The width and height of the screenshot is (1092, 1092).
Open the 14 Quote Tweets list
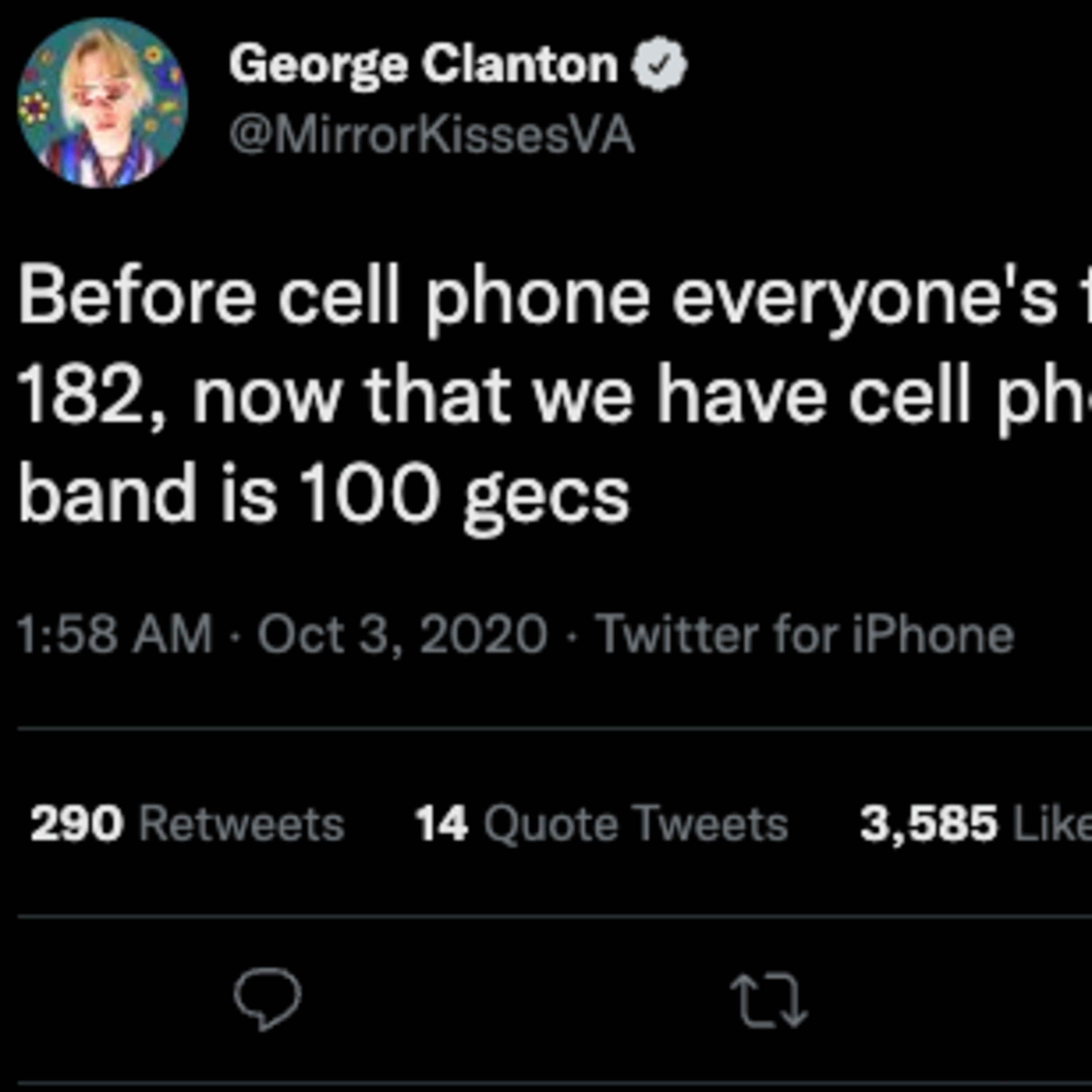[x=601, y=823]
